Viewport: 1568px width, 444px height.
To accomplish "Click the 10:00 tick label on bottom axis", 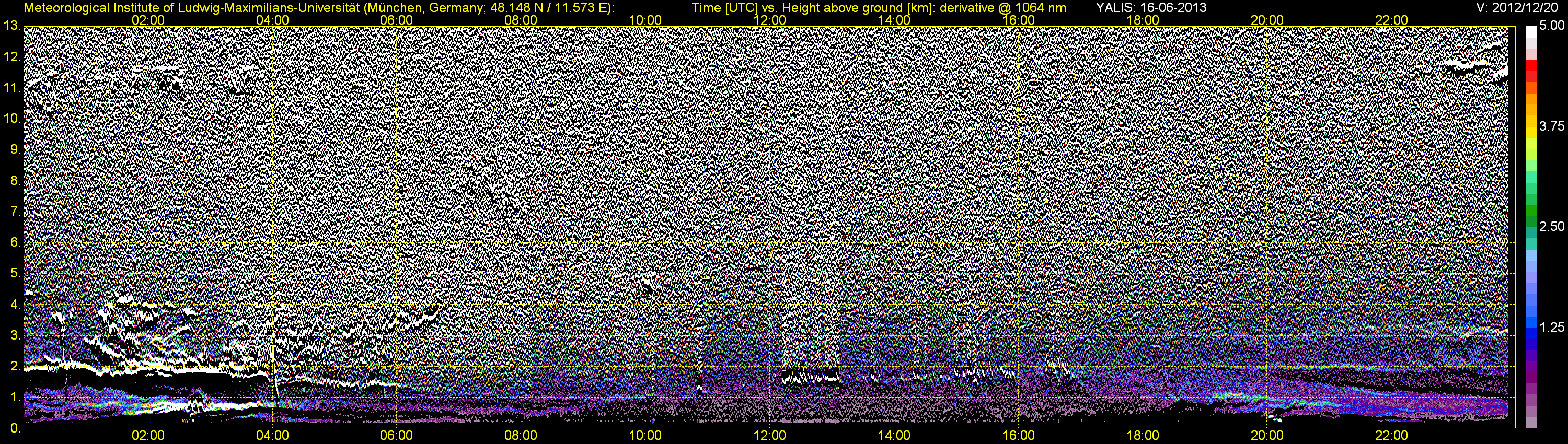I will [x=645, y=436].
